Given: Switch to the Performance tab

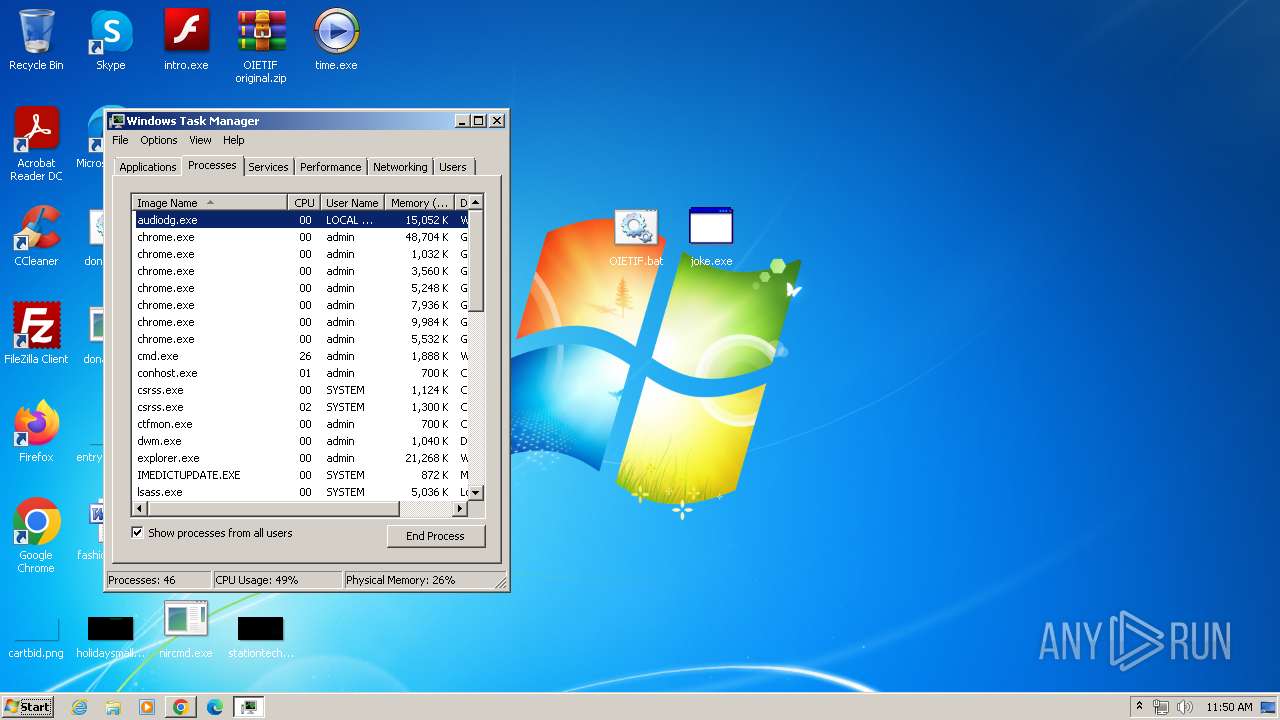Looking at the screenshot, I should [330, 167].
